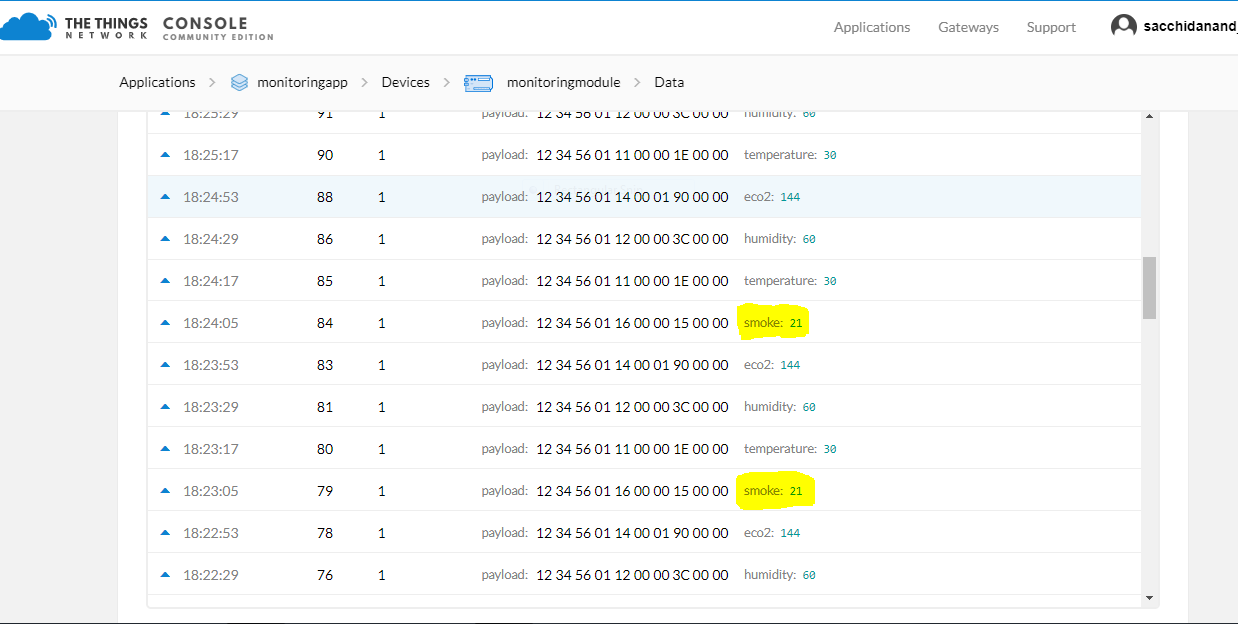Expand the 18:23:53 uplink row arrow

[165, 365]
